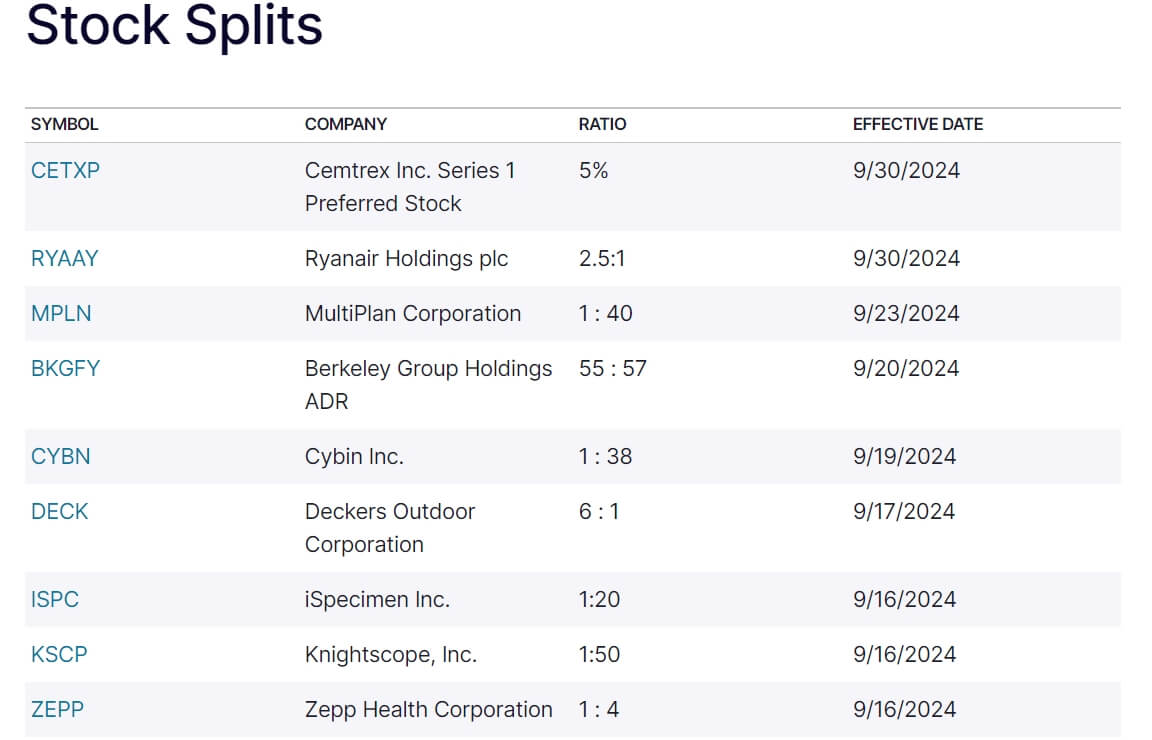Image resolution: width=1152 pixels, height=740 pixels.
Task: Click the 9/17/2024 effective date
Action: tap(904, 511)
